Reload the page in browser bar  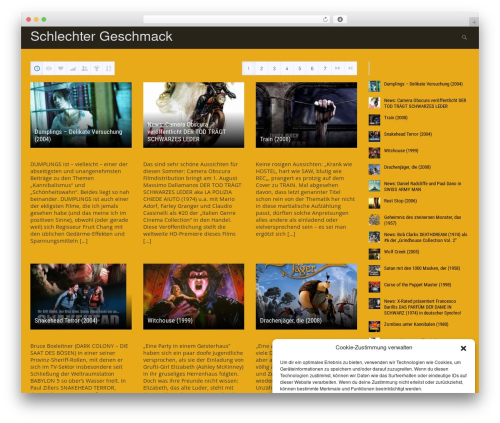pyautogui.click(x=325, y=19)
